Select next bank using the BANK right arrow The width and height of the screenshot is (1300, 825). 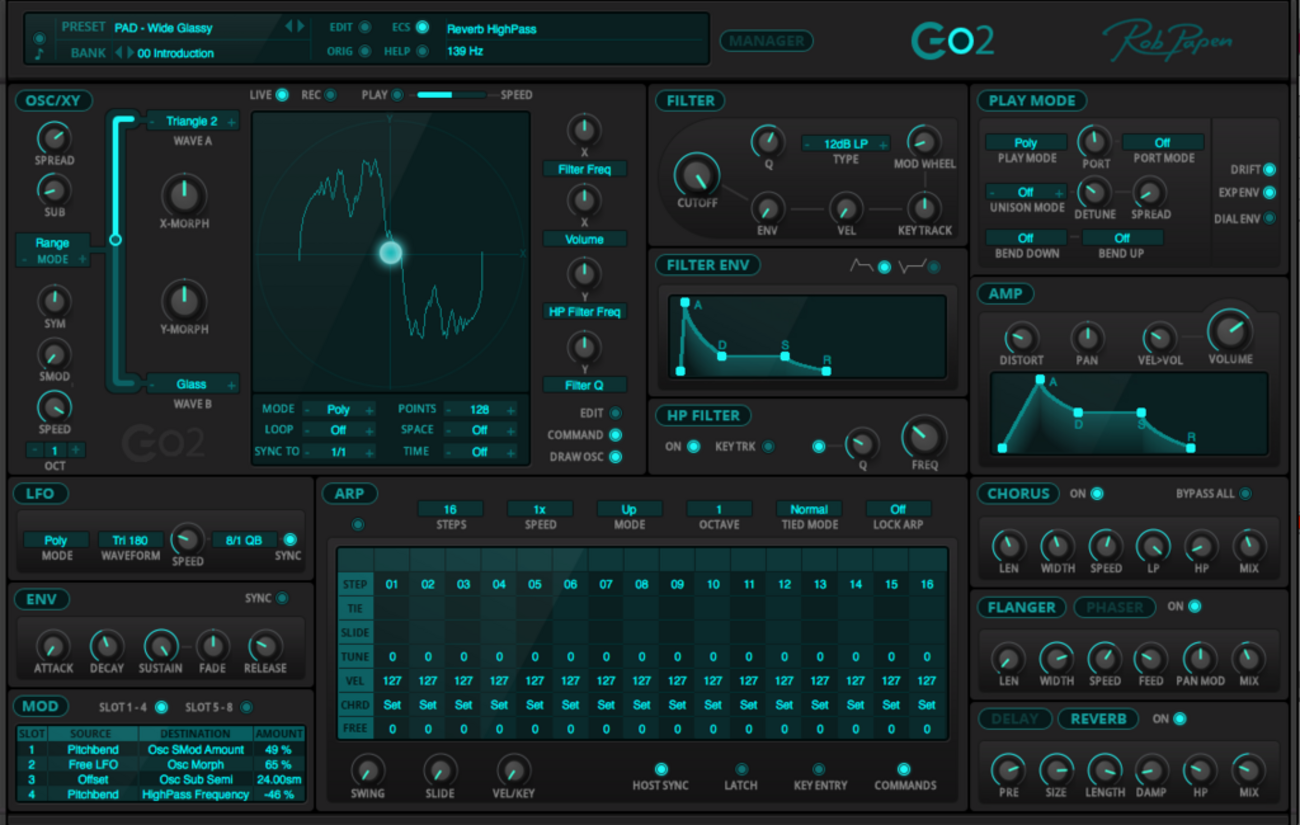pyautogui.click(x=129, y=53)
